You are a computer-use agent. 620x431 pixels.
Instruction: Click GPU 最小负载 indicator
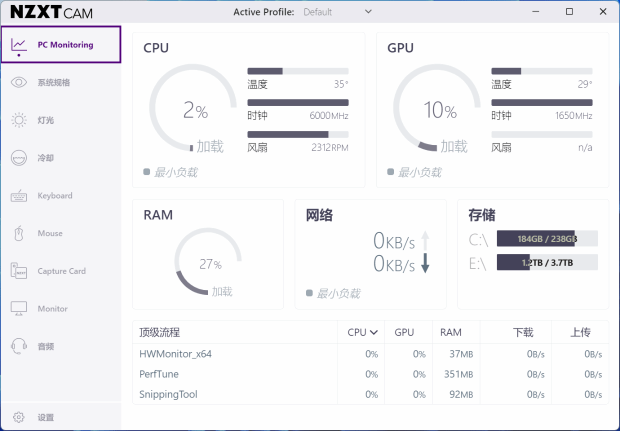pos(414,172)
